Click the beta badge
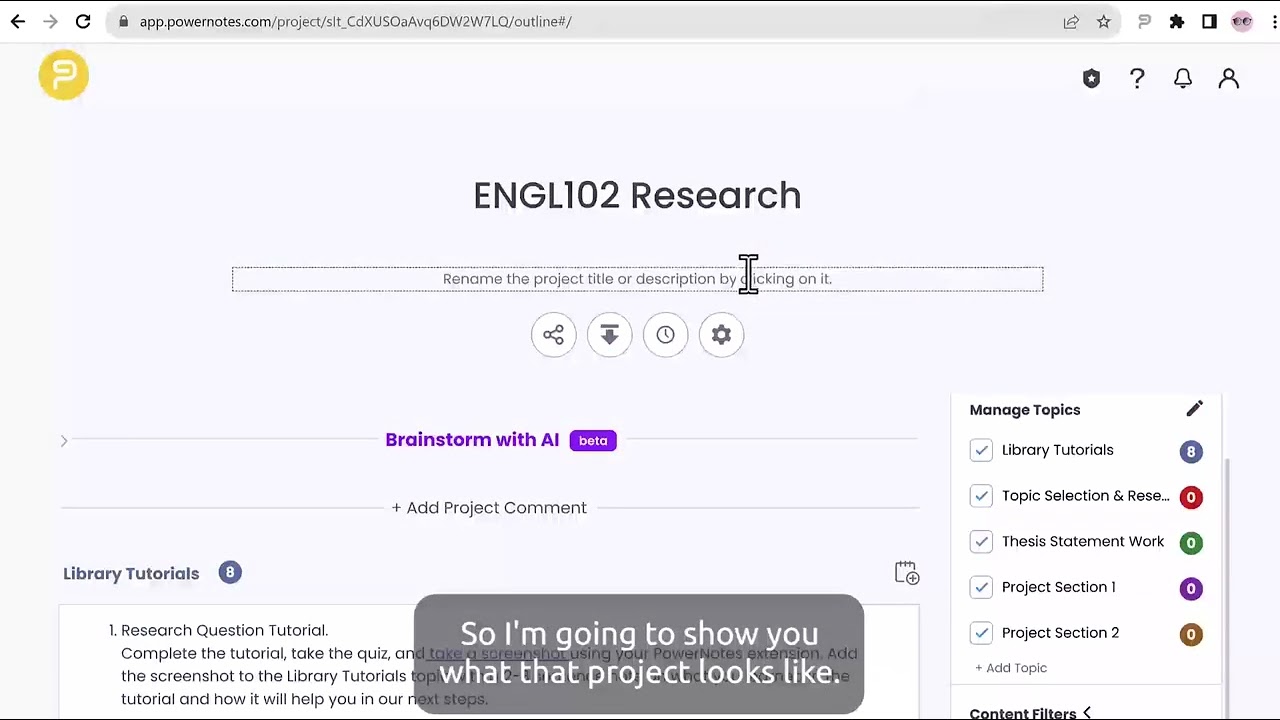Viewport: 1280px width, 720px height. pos(593,440)
